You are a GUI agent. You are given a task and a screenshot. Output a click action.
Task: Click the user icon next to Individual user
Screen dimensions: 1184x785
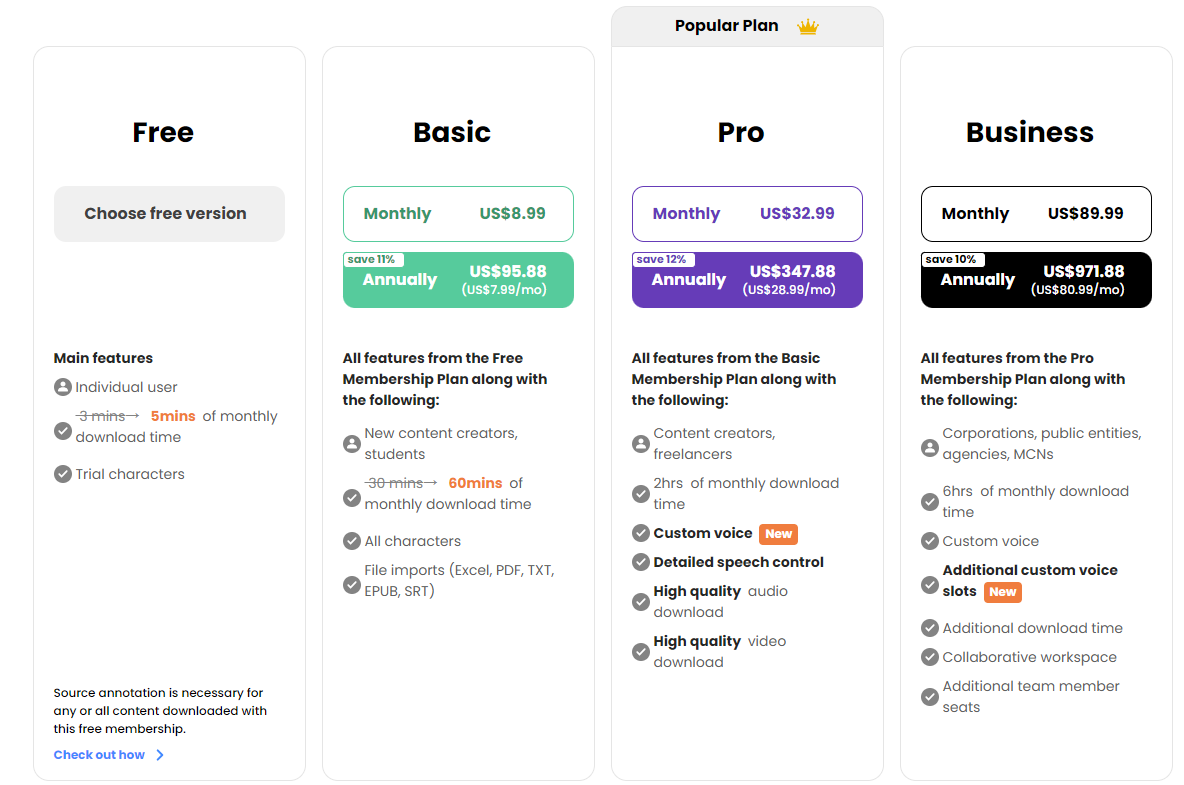click(x=63, y=387)
